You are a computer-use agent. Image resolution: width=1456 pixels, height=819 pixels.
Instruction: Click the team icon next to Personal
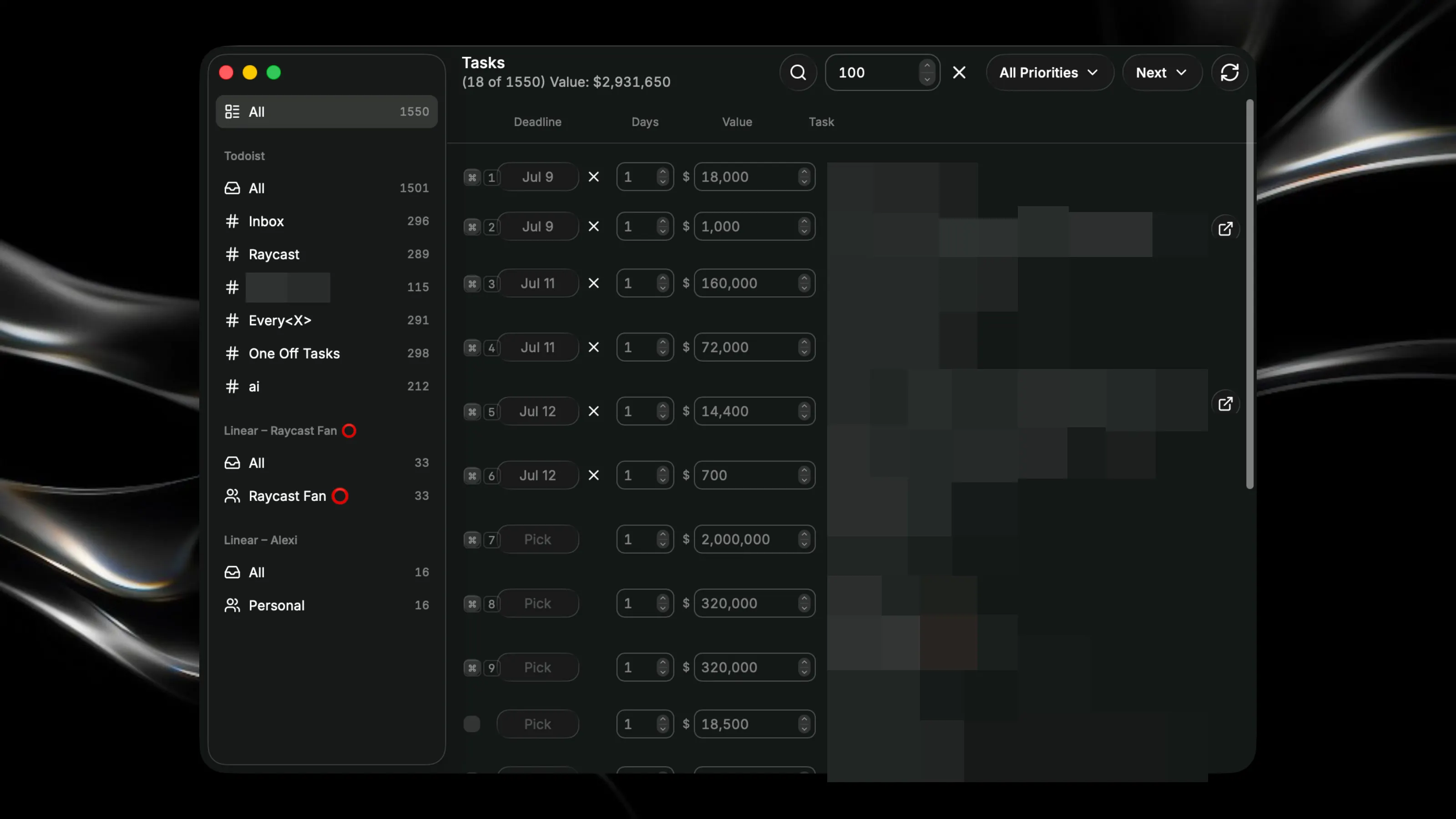pyautogui.click(x=233, y=605)
